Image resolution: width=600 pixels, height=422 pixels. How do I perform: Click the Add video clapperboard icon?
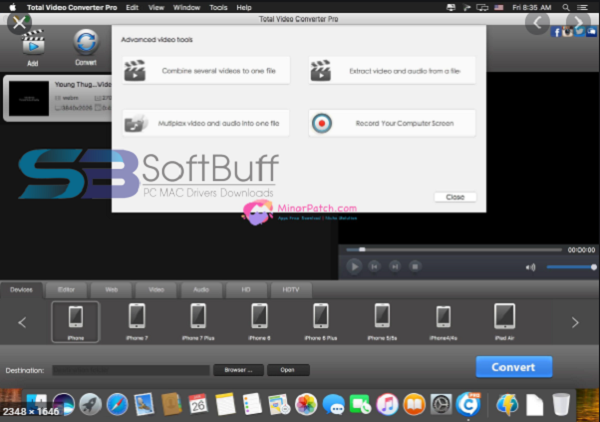point(33,42)
